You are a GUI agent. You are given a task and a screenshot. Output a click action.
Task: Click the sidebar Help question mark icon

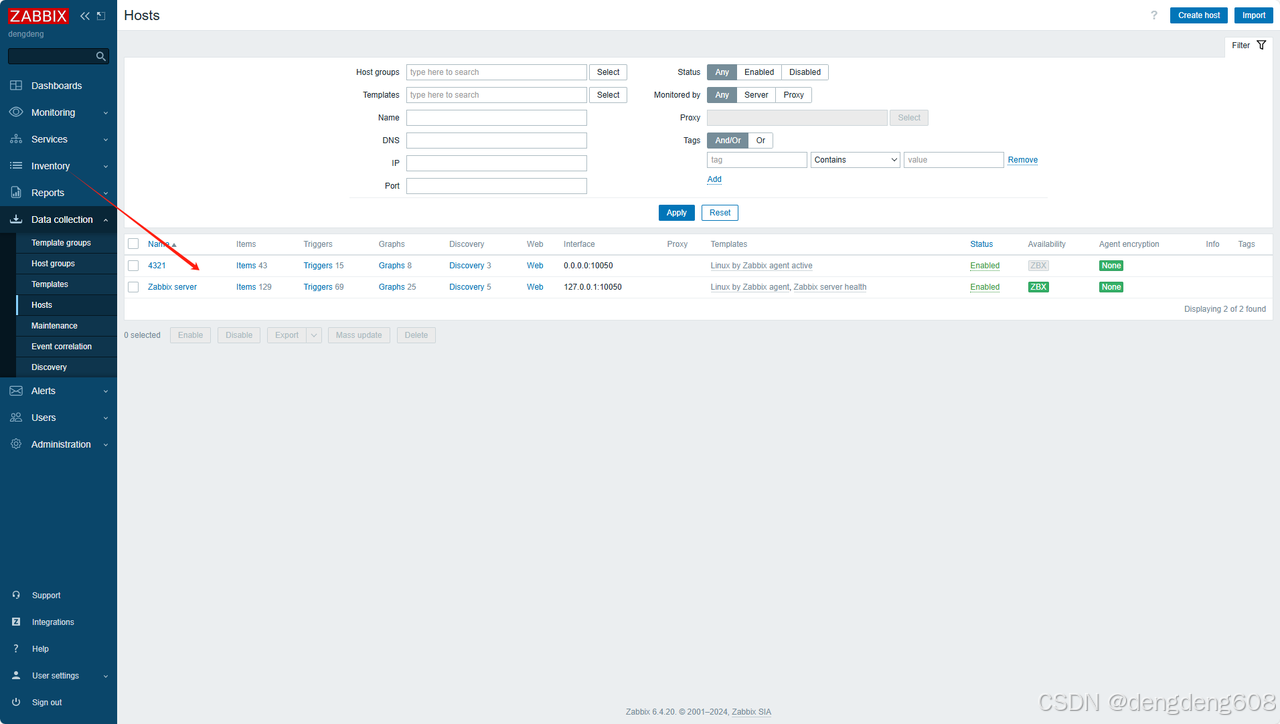coord(16,649)
